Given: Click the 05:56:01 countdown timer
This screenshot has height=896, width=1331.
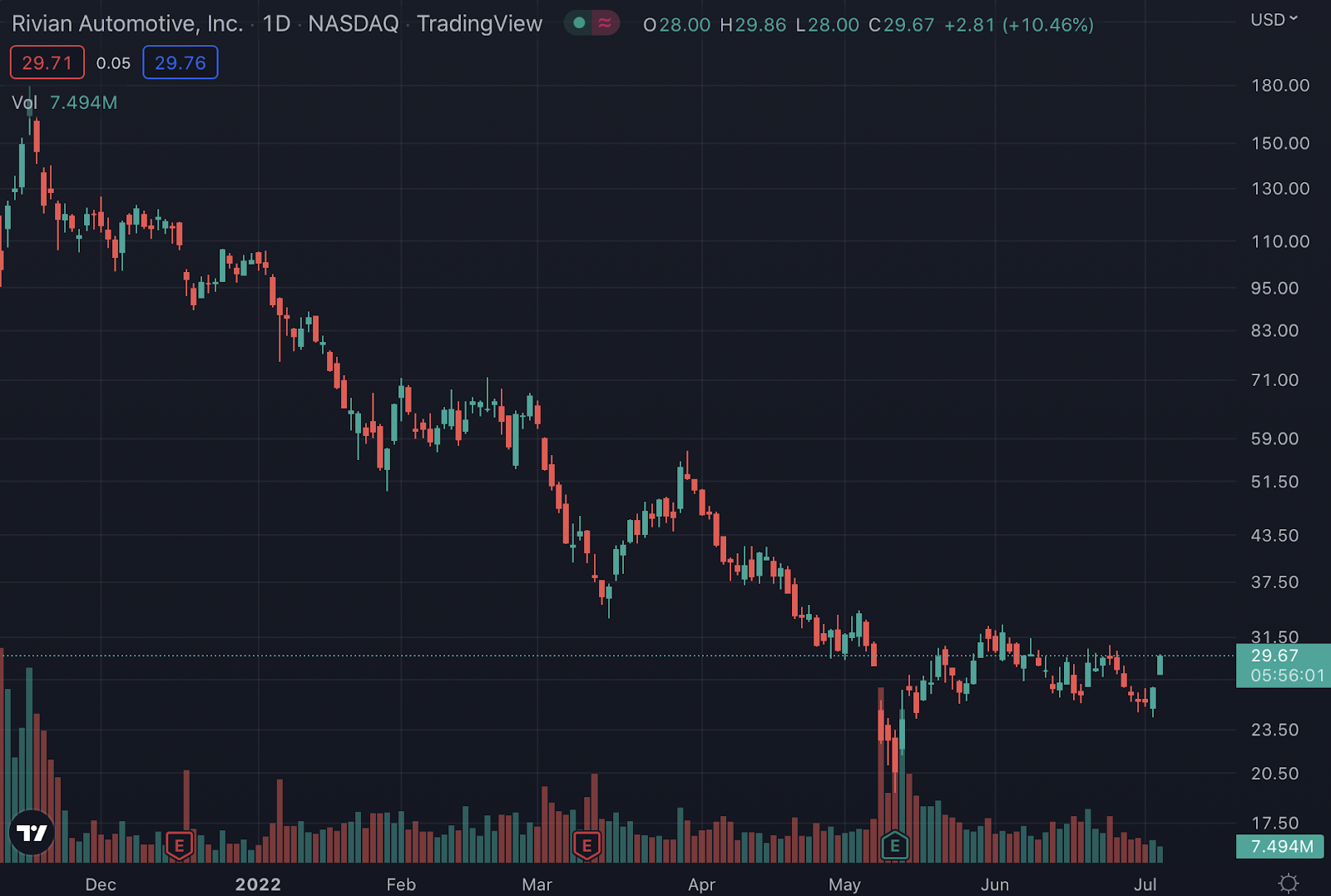Looking at the screenshot, I should tap(1288, 676).
